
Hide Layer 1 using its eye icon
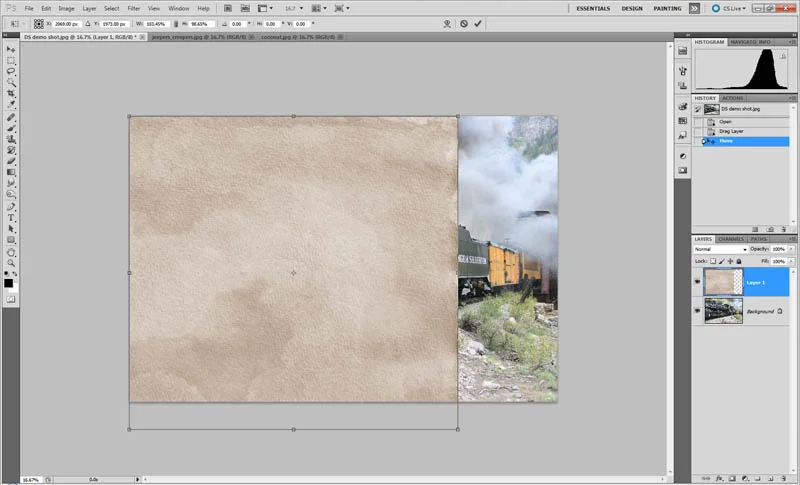point(697,282)
